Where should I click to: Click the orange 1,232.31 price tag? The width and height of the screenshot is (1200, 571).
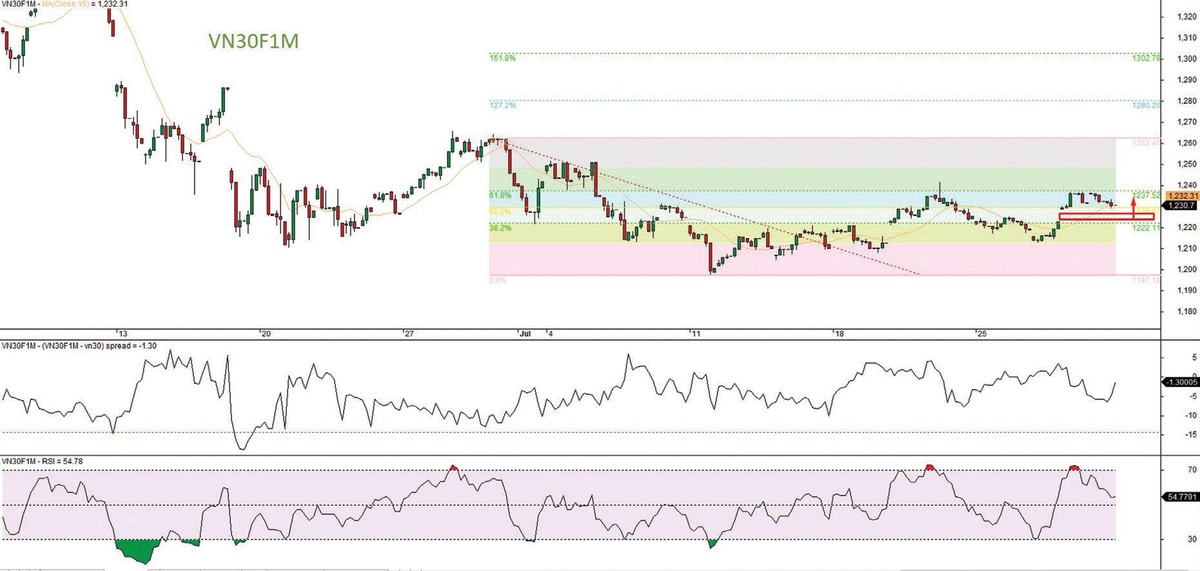pos(1181,196)
